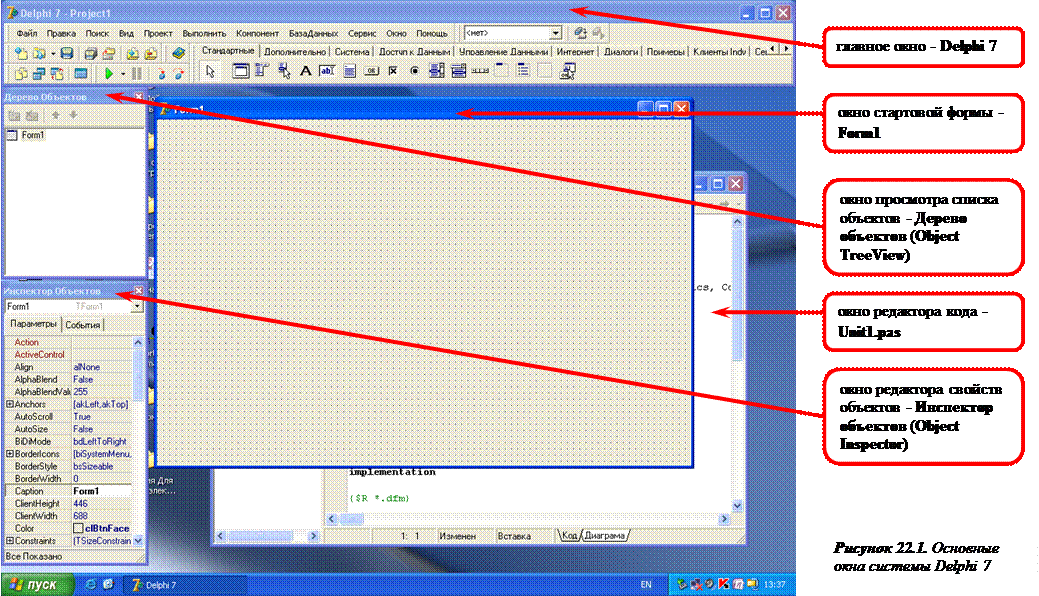Viewport: 1039px width, 596px height.
Task: Click the Save file toolbar icon
Action: pyautogui.click(x=67, y=52)
